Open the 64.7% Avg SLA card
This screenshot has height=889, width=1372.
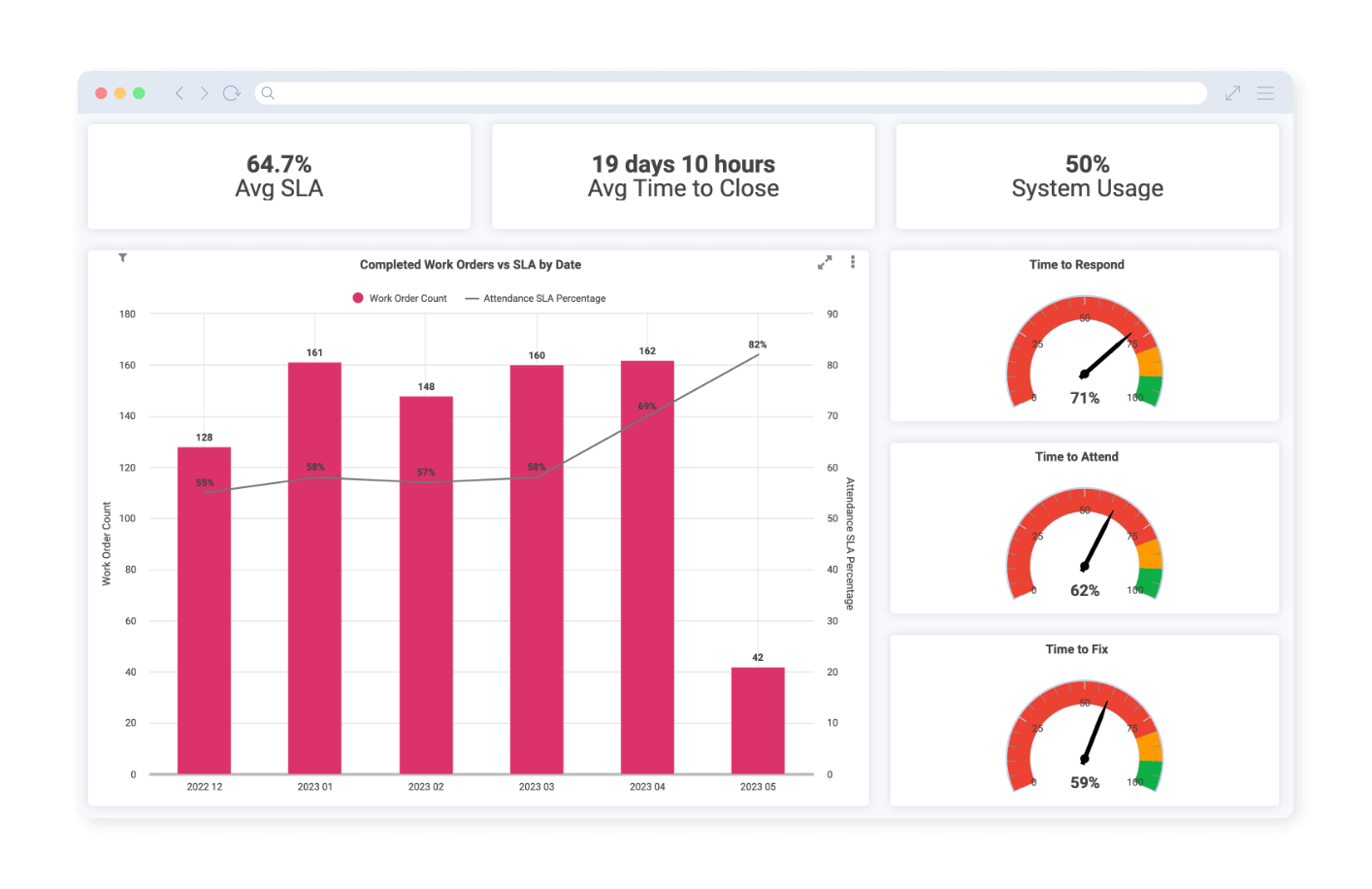click(x=279, y=177)
